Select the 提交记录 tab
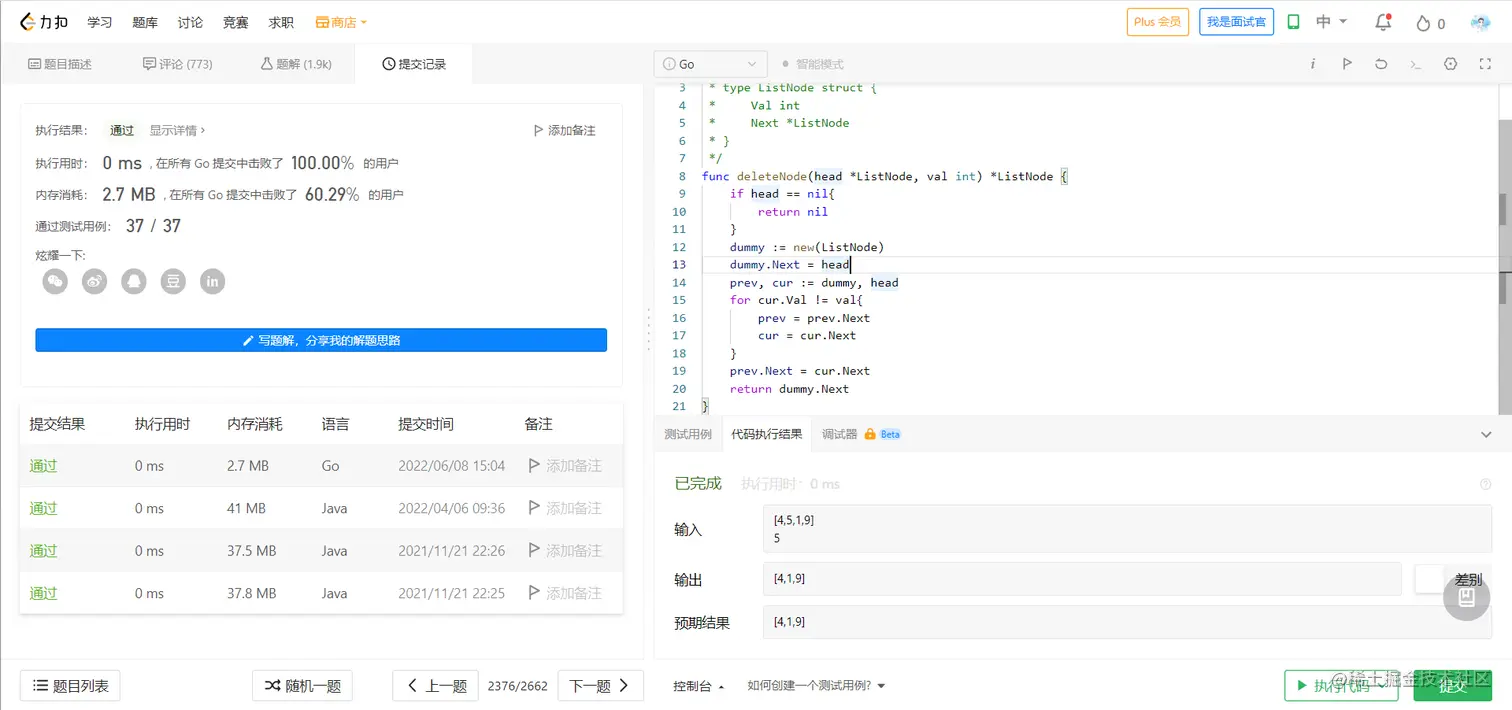 (x=414, y=64)
